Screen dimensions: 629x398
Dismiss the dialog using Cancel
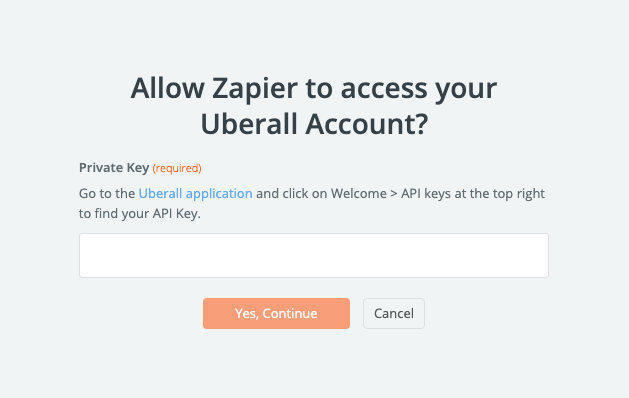[394, 313]
